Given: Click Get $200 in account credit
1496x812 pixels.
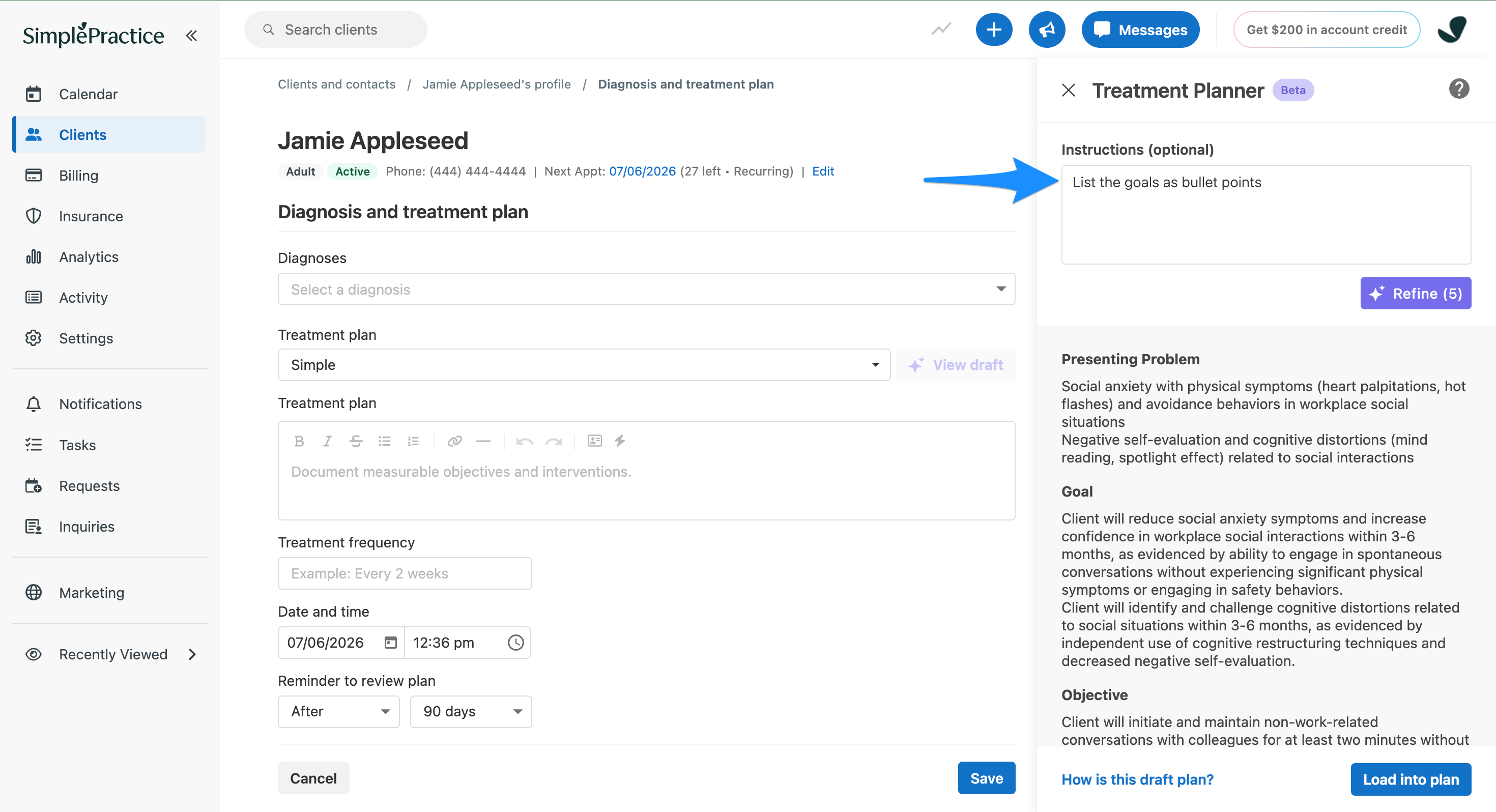Looking at the screenshot, I should [1327, 30].
